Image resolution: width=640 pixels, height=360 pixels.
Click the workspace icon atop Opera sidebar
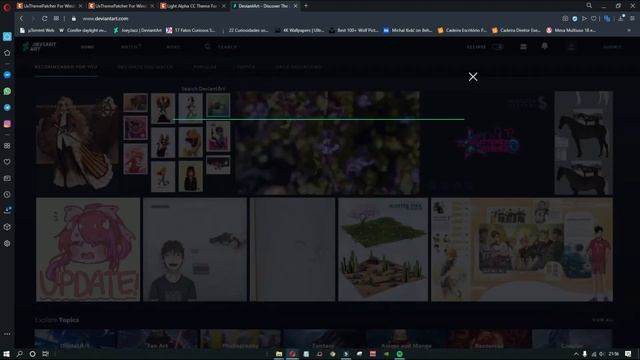7,36
